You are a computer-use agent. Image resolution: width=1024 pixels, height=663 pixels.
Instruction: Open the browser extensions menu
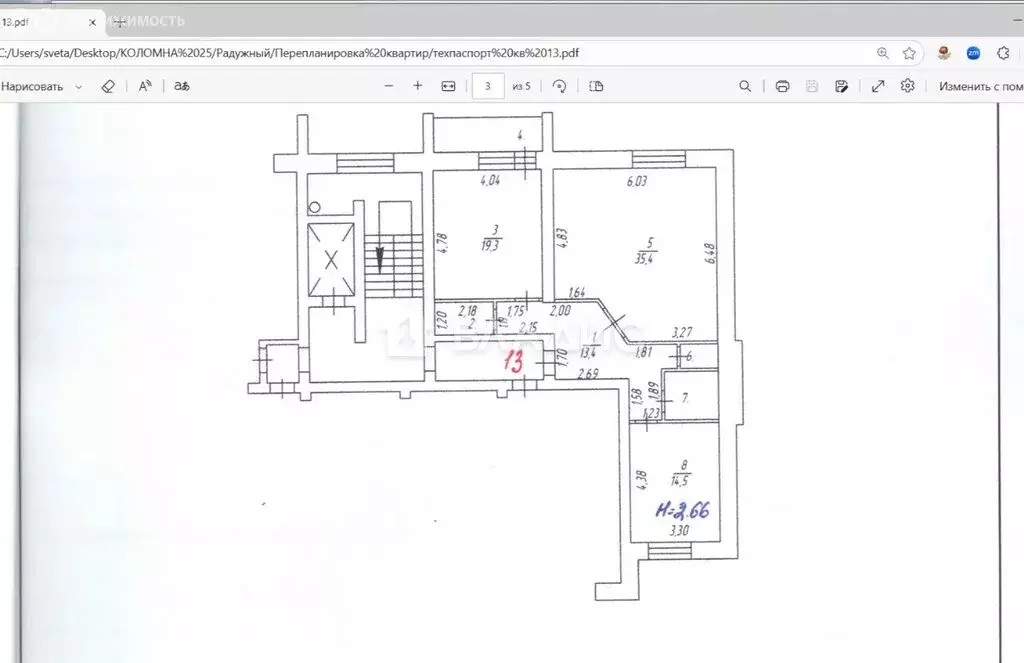1003,53
